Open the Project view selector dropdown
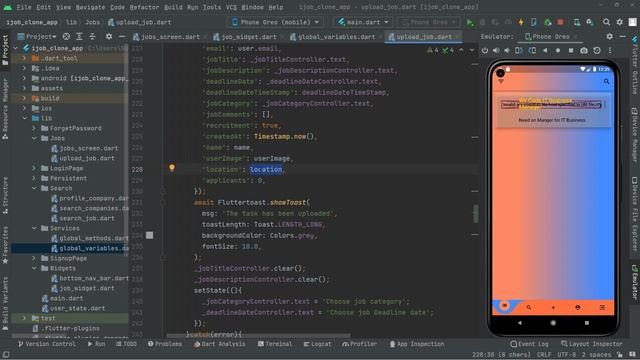 pos(37,36)
